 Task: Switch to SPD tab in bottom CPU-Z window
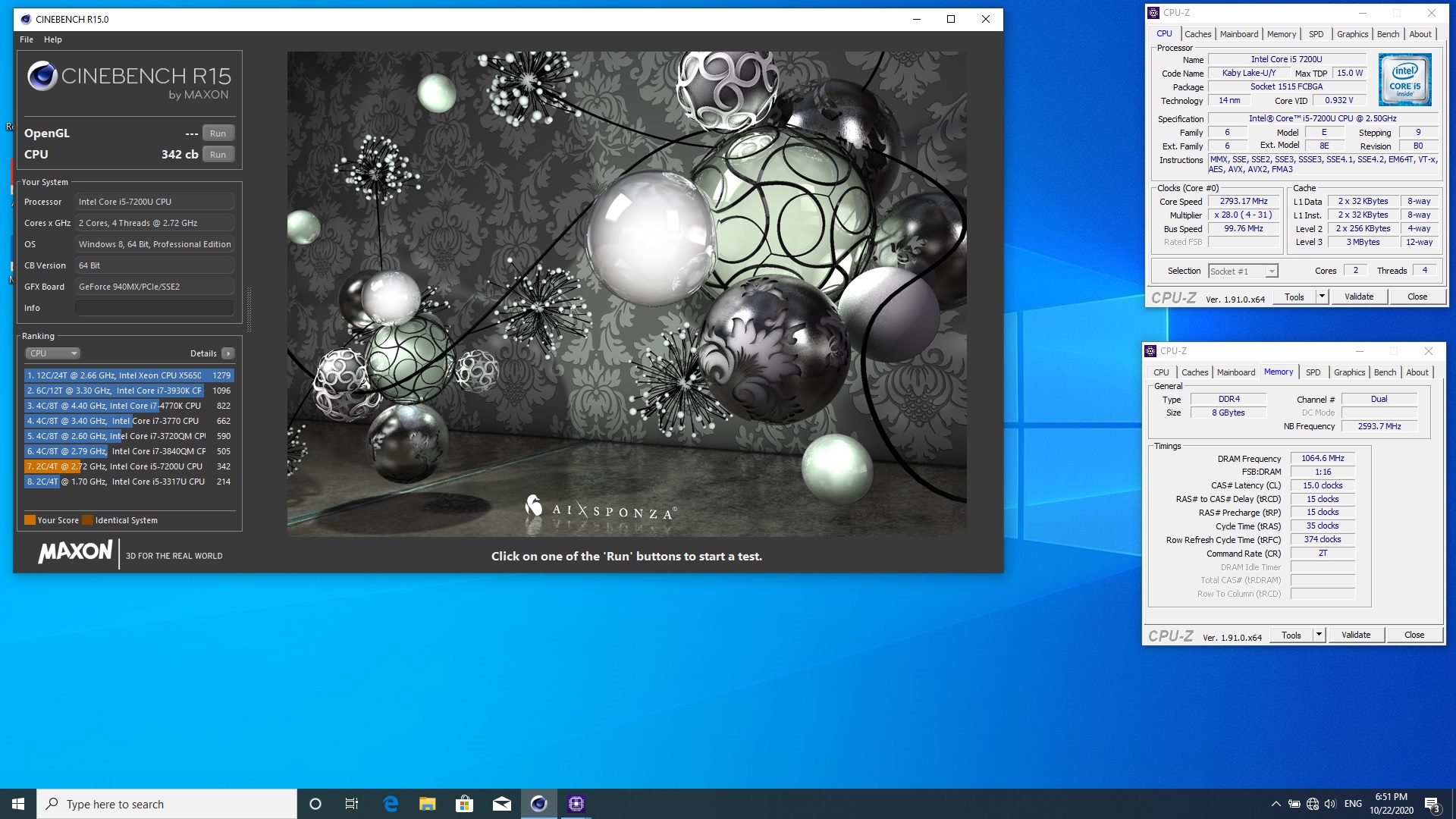coord(1313,372)
